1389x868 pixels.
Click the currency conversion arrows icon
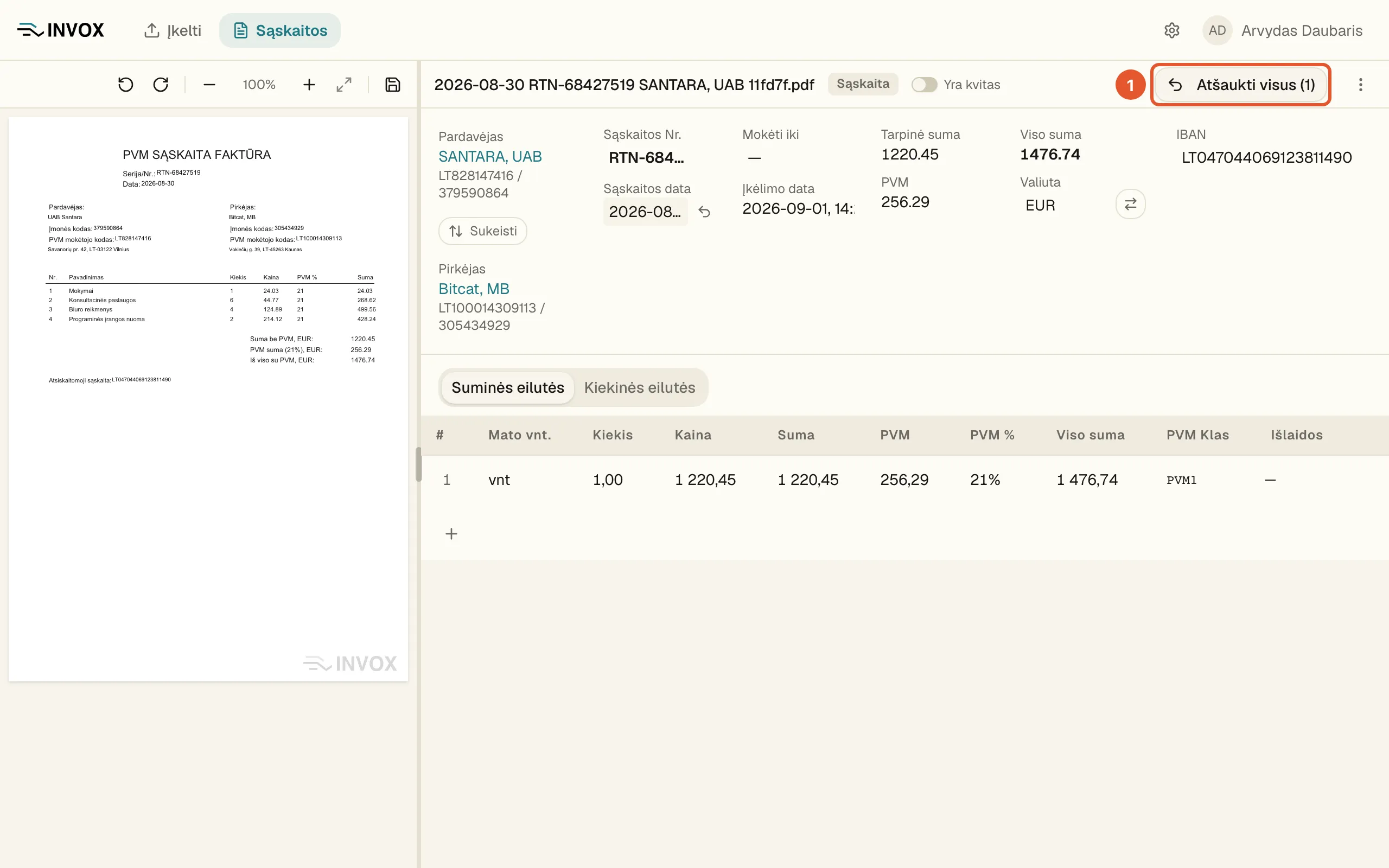point(1130,205)
